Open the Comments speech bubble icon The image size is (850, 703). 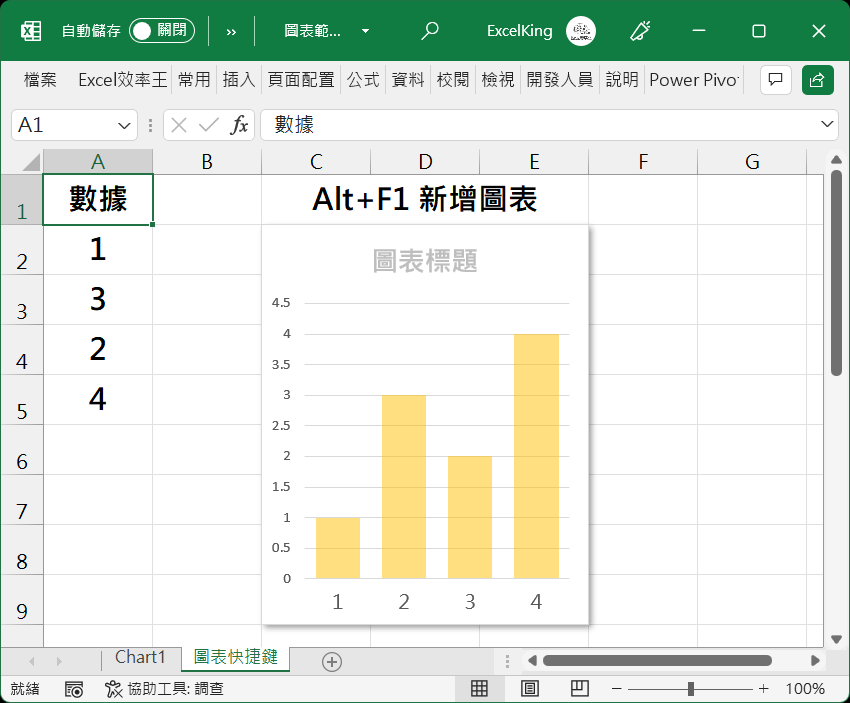(x=776, y=80)
